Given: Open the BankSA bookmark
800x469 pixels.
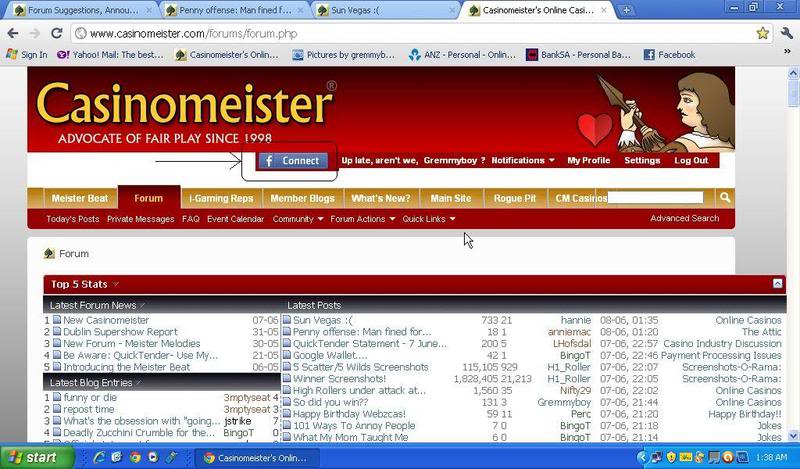Looking at the screenshot, I should pos(579,55).
